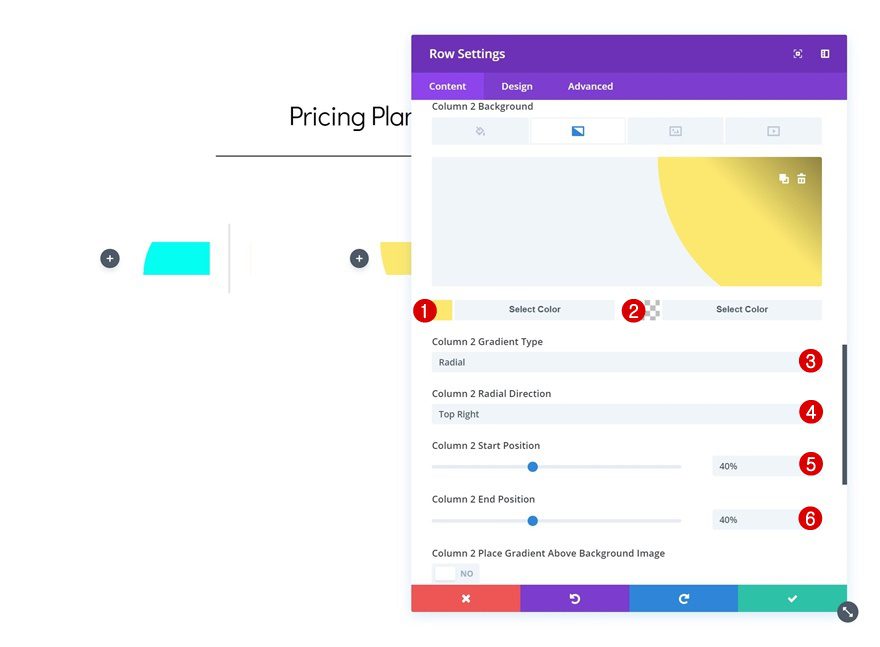Switch to the Design tab
Image resolution: width=880 pixels, height=647 pixels.
click(x=517, y=86)
